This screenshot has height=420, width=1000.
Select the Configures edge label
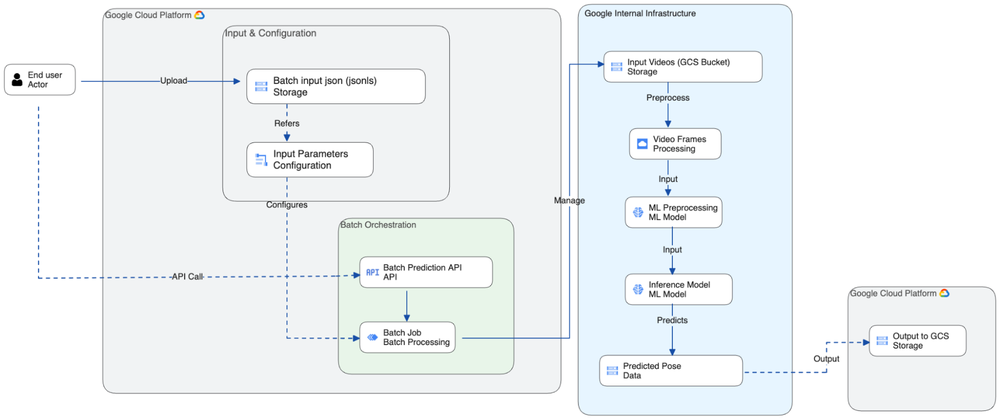287,205
